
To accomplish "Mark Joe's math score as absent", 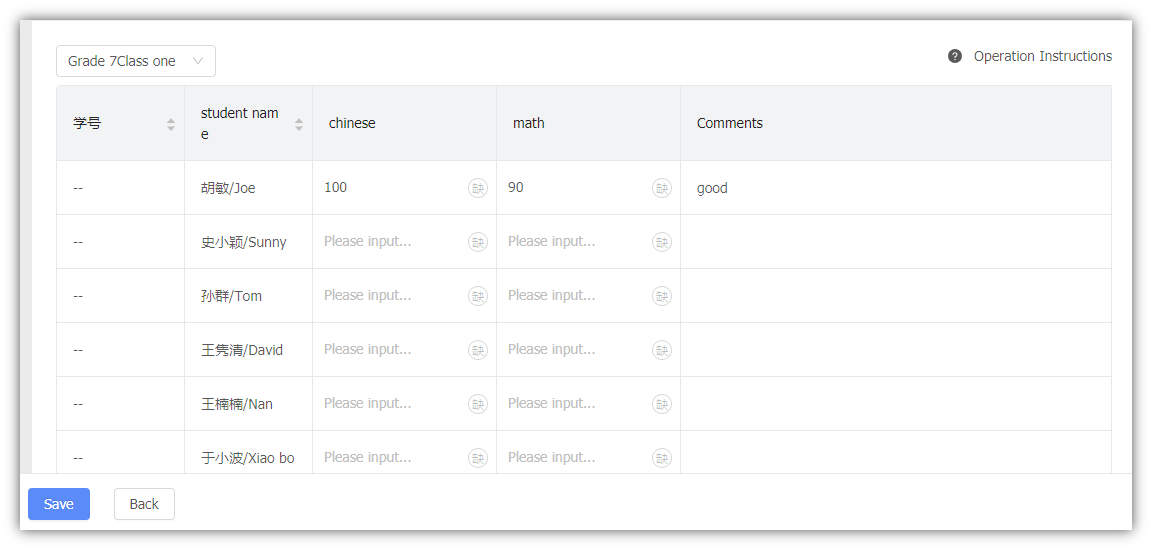I will tap(662, 188).
